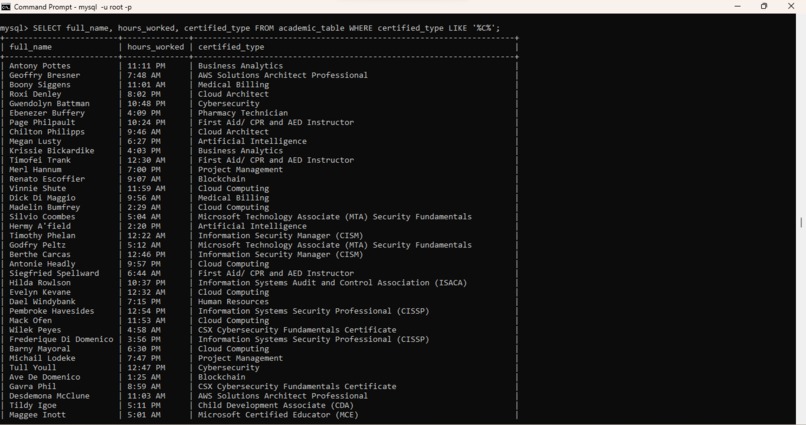This screenshot has height=425, width=806.
Task: Click the name Godfry Peltz
Action: (38, 245)
